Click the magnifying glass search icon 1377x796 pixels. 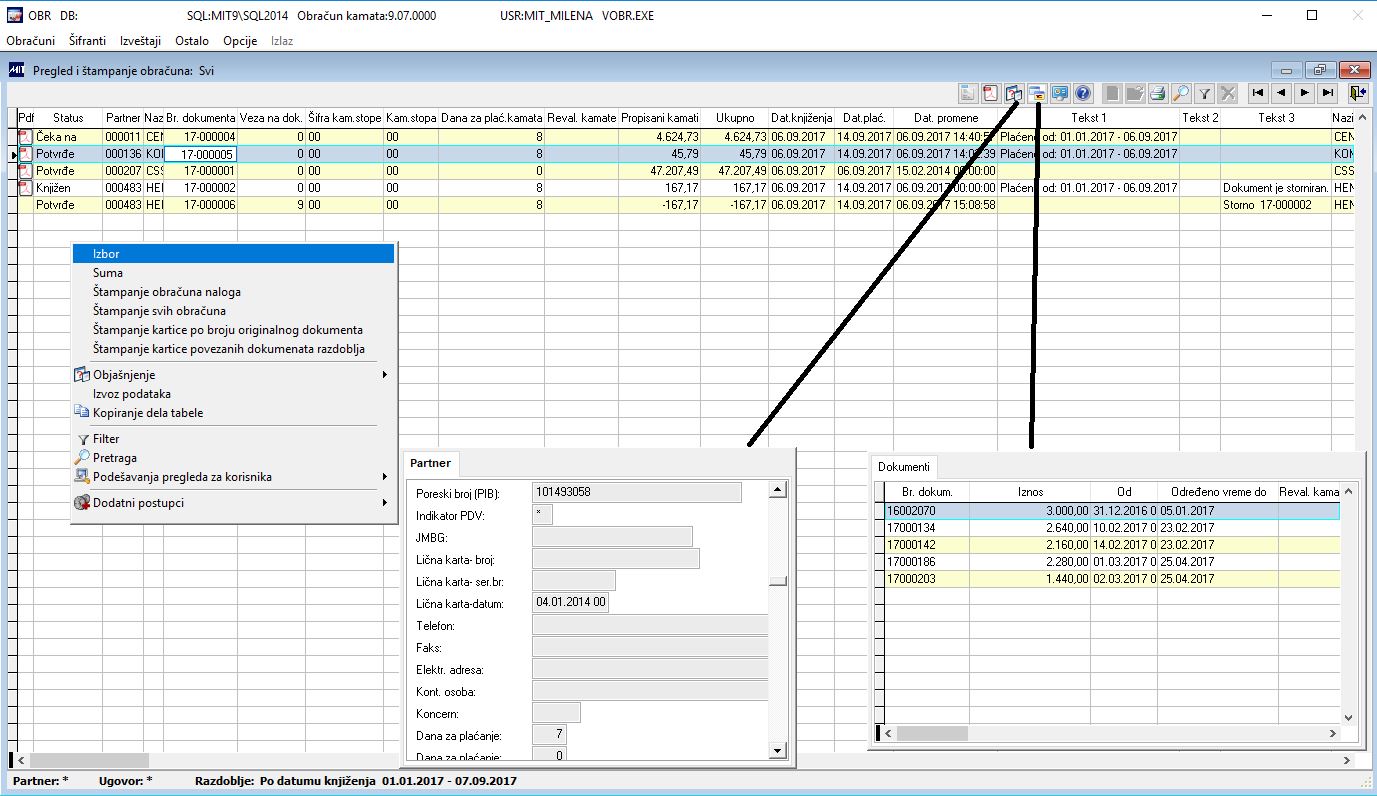tap(1181, 94)
